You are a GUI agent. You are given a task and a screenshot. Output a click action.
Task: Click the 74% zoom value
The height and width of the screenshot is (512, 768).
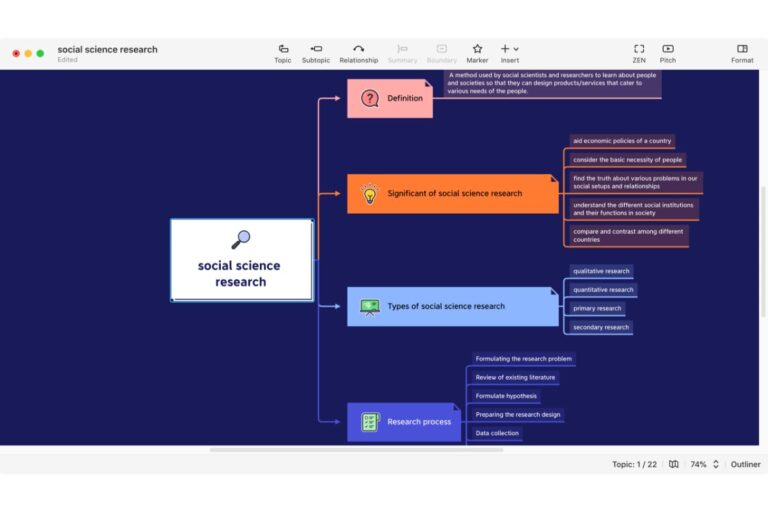tap(698, 464)
